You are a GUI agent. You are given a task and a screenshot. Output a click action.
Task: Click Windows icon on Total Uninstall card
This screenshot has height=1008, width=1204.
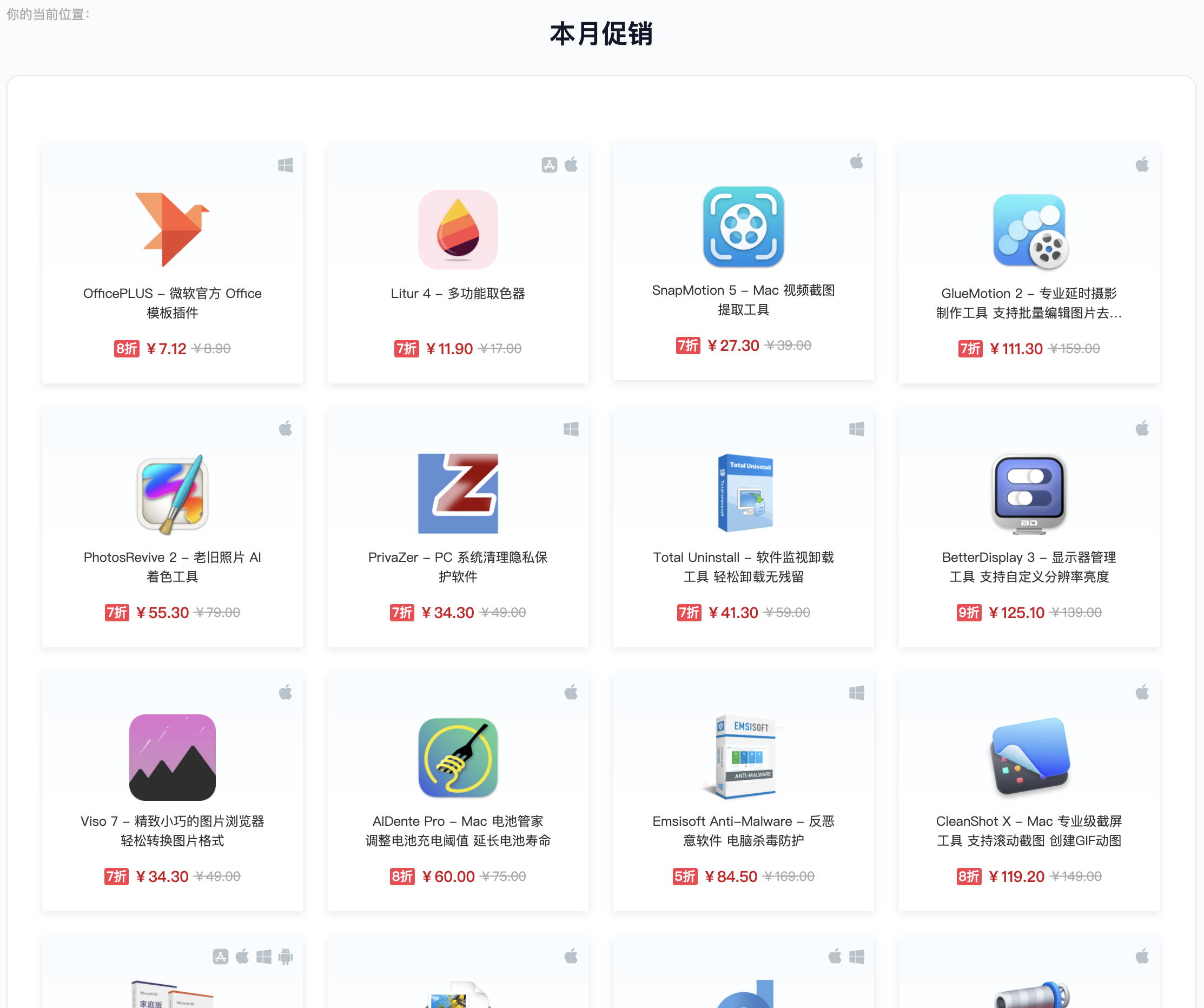(x=857, y=429)
